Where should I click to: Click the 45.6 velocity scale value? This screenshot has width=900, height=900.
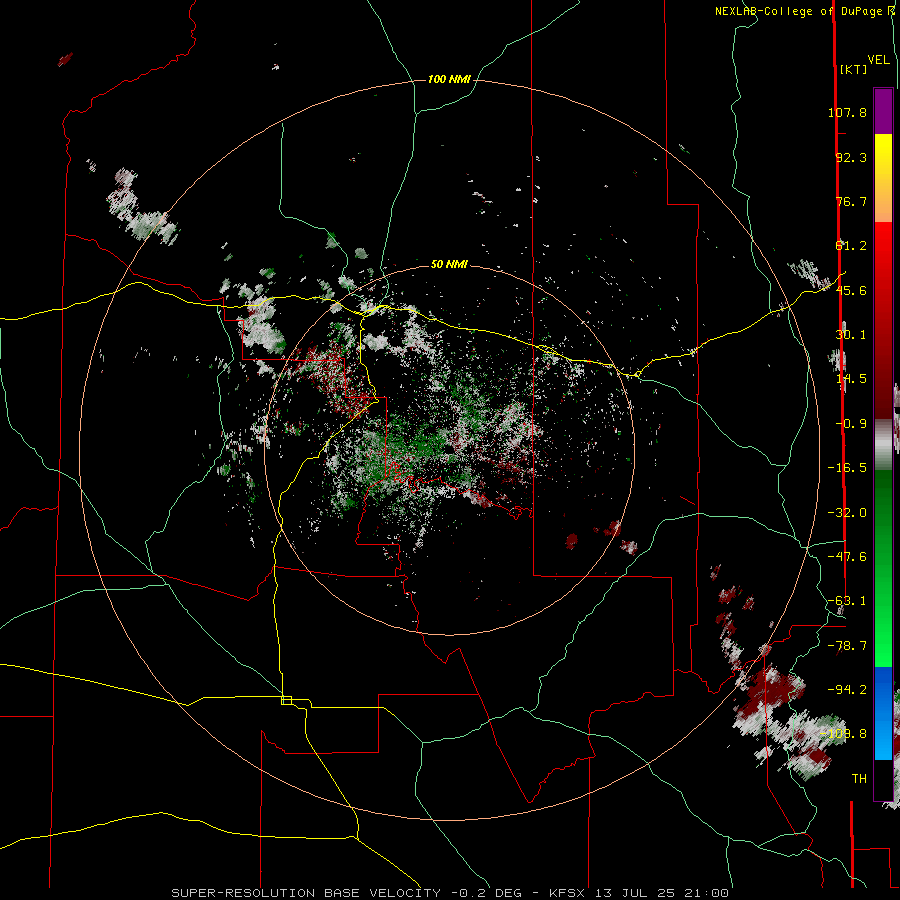point(851,290)
